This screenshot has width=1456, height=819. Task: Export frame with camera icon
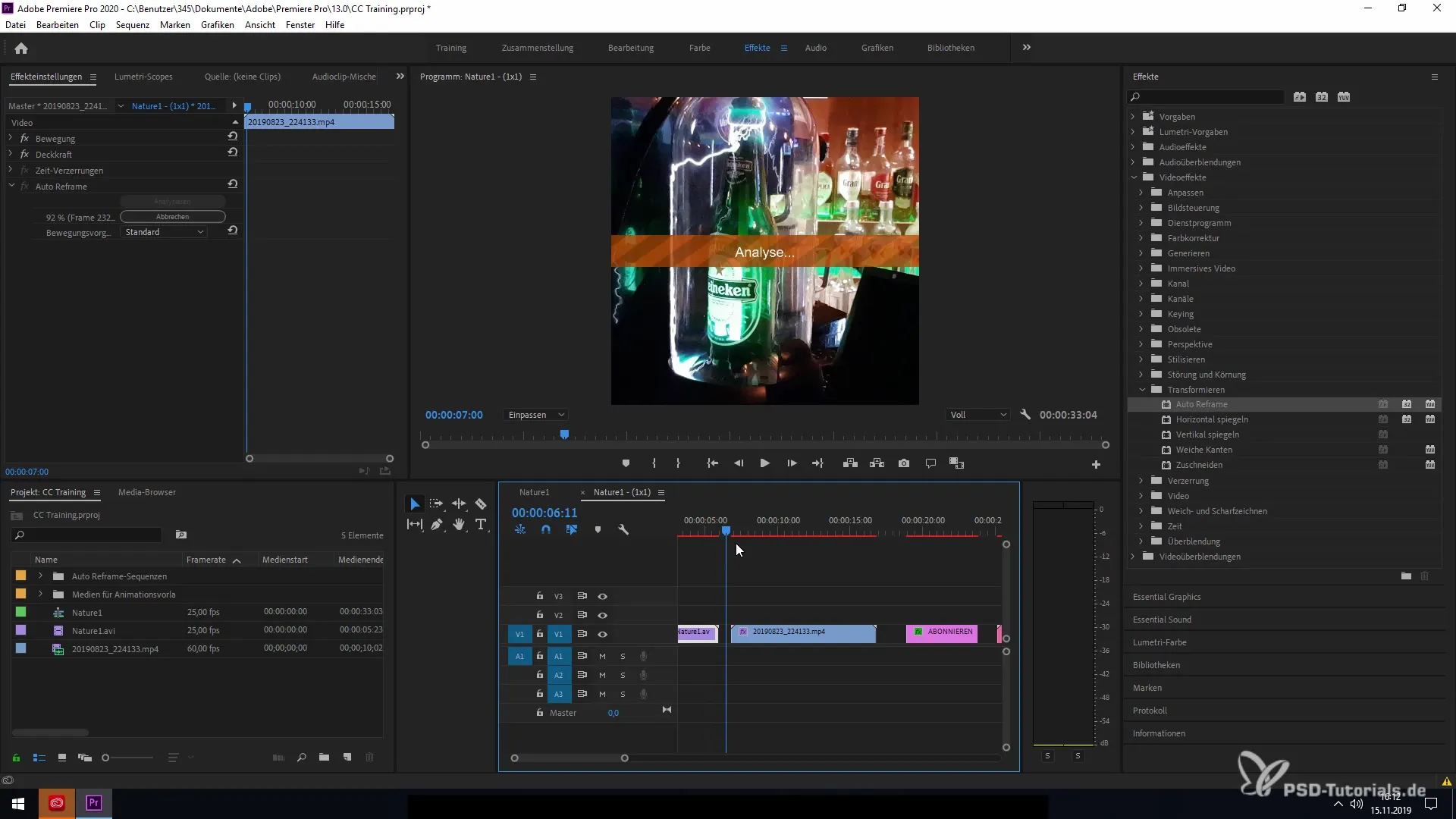[904, 463]
